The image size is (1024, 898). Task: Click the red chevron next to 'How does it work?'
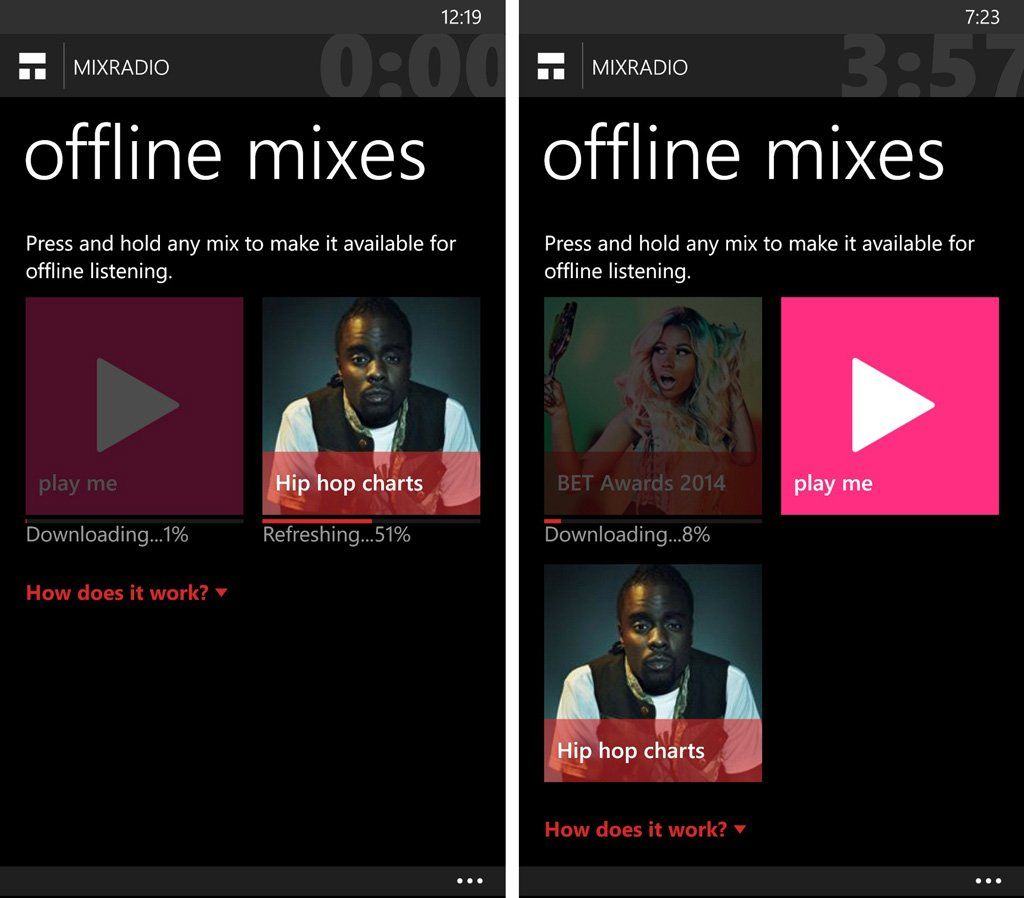222,593
